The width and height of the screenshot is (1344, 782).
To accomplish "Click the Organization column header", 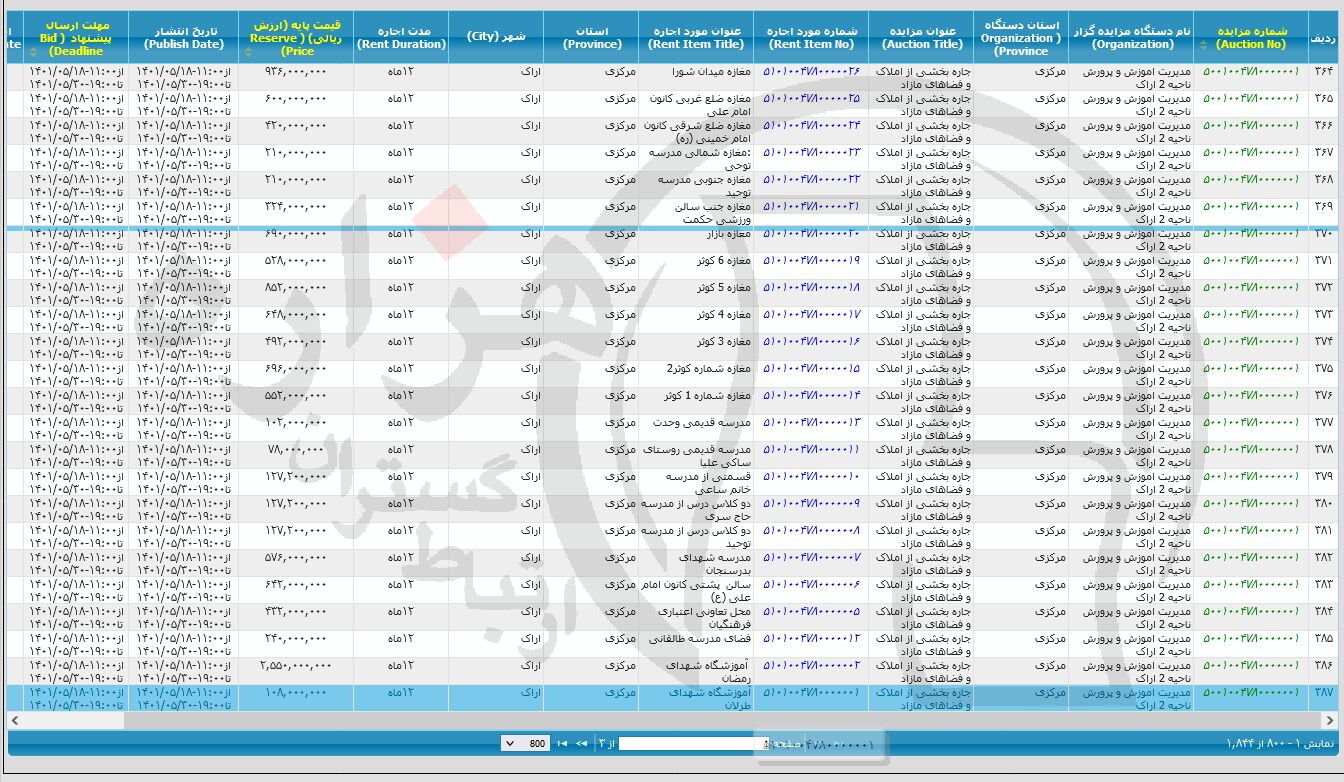I will pos(1132,38).
